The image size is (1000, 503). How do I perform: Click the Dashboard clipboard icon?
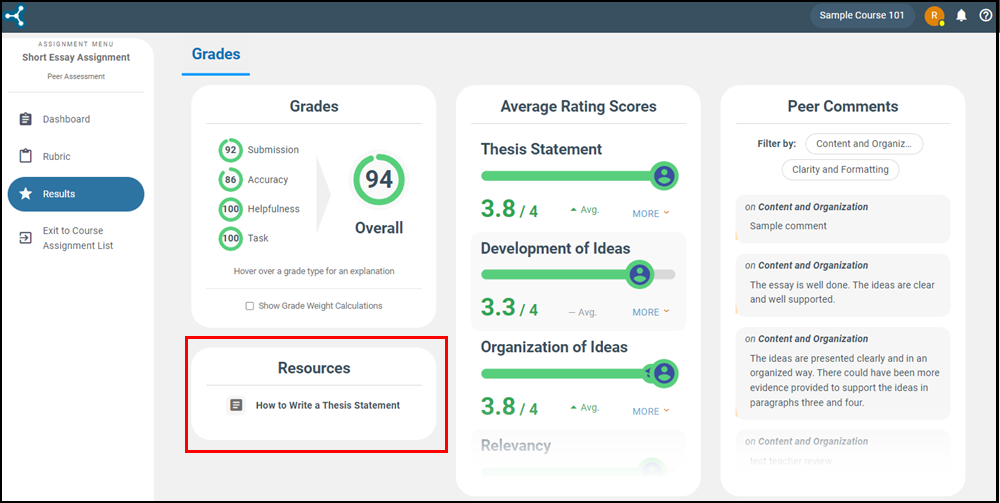[x=26, y=119]
